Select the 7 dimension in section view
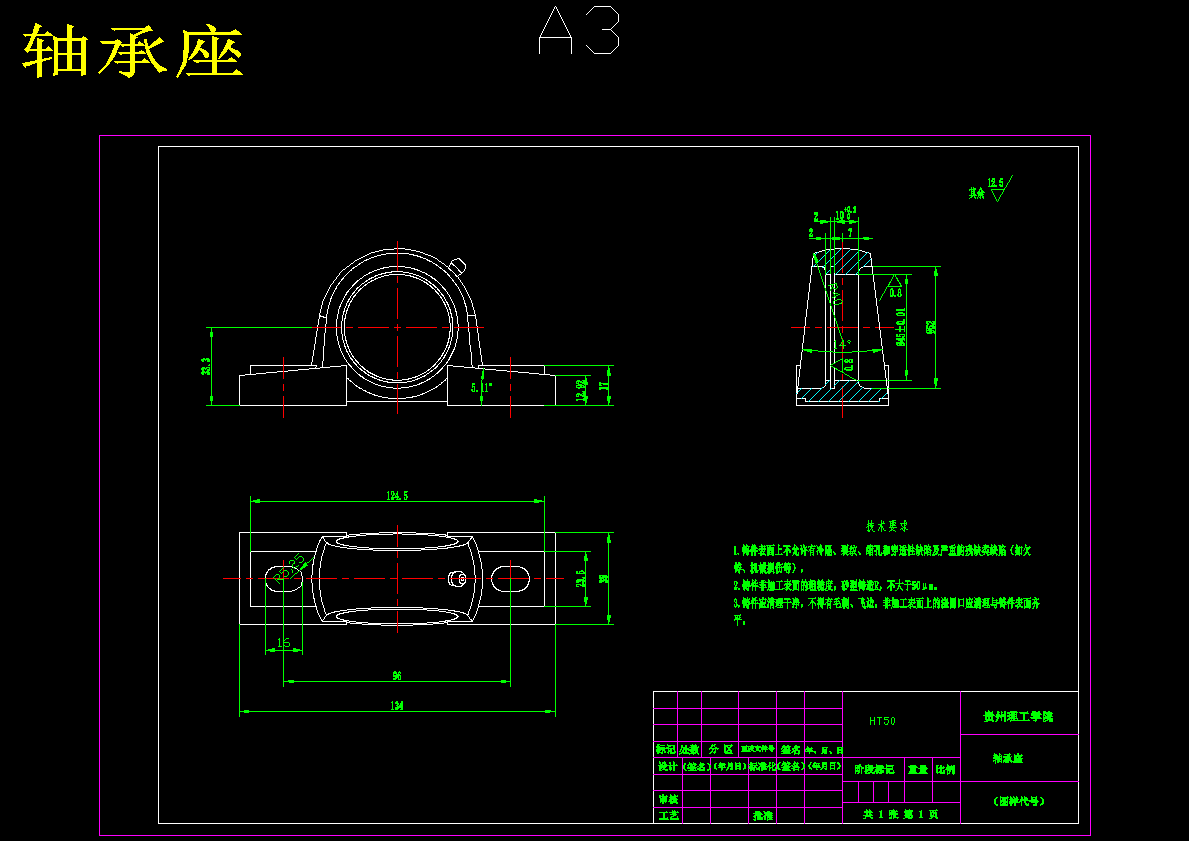Viewport: 1189px width, 841px height. (x=850, y=231)
